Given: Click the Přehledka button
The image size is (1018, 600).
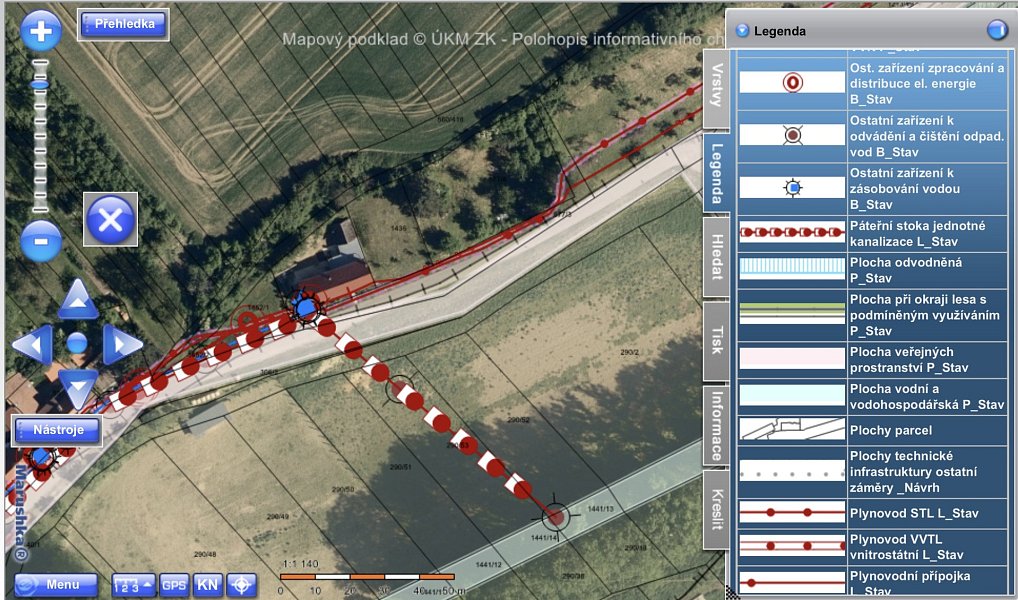Looking at the screenshot, I should (x=123, y=25).
